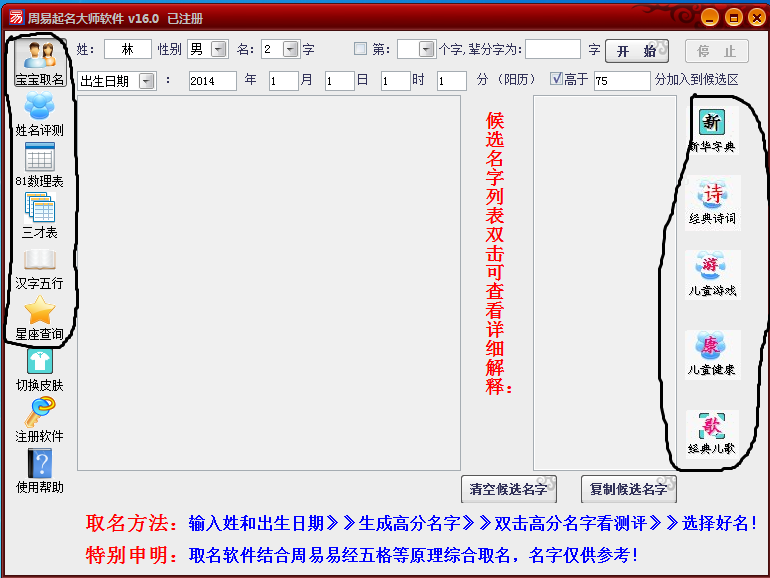Viewport: 770px width, 578px height.
Task: Open the 新华字典 dictionary
Action: (712, 130)
